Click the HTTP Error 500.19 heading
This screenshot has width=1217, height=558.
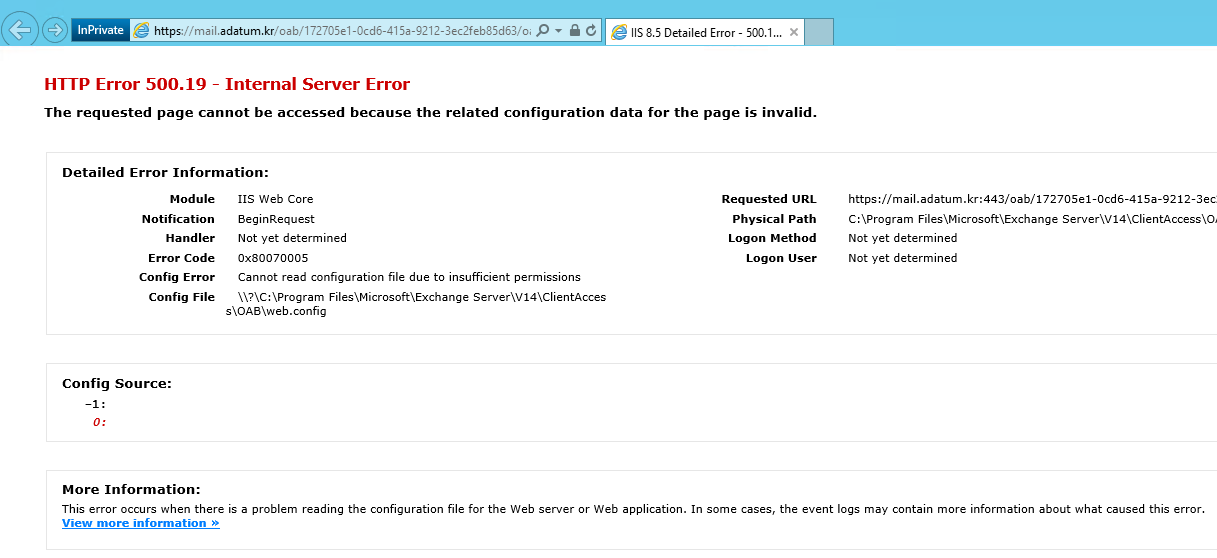pos(227,84)
